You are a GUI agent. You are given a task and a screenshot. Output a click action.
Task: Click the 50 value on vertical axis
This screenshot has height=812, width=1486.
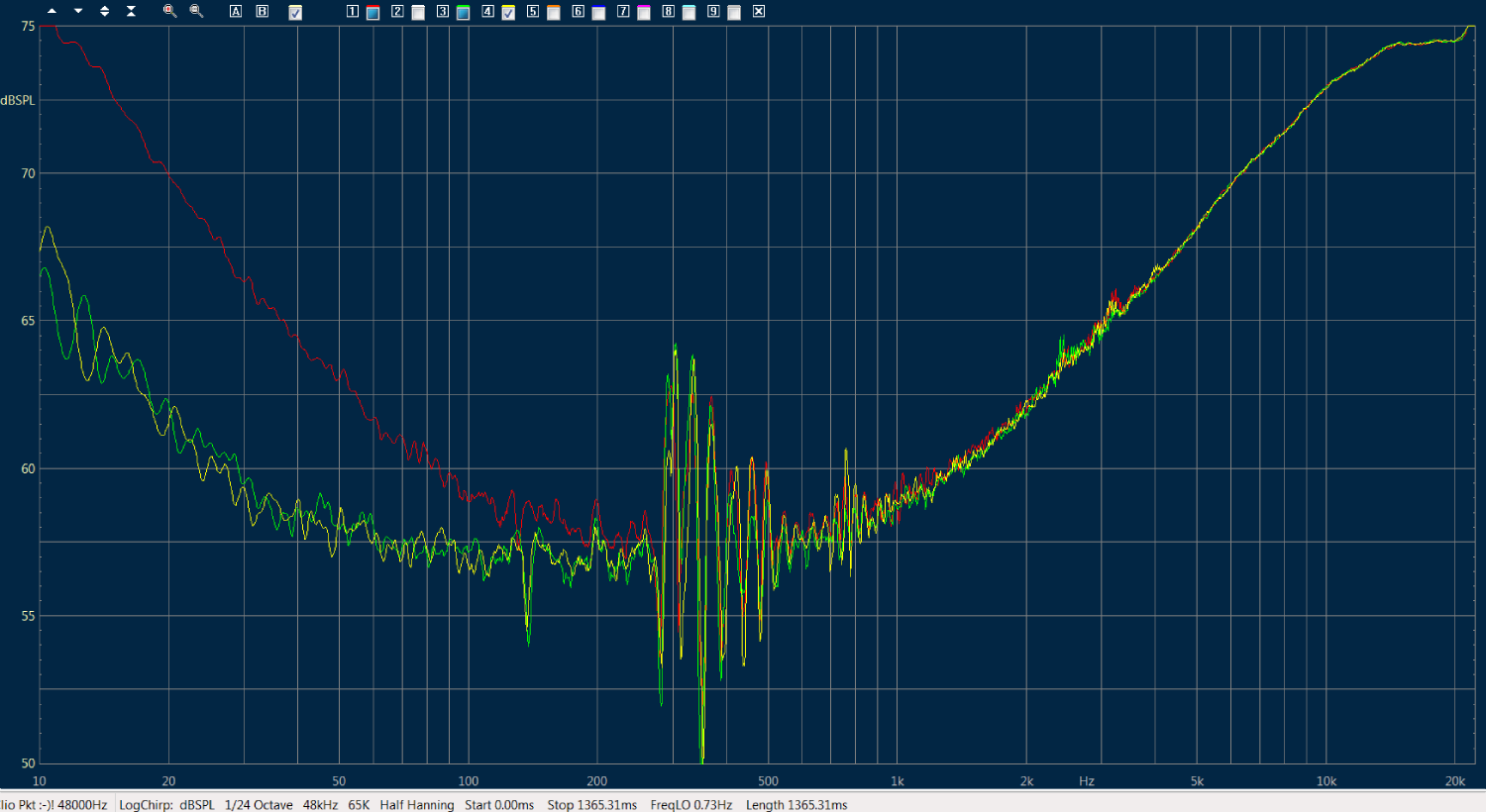tap(28, 763)
